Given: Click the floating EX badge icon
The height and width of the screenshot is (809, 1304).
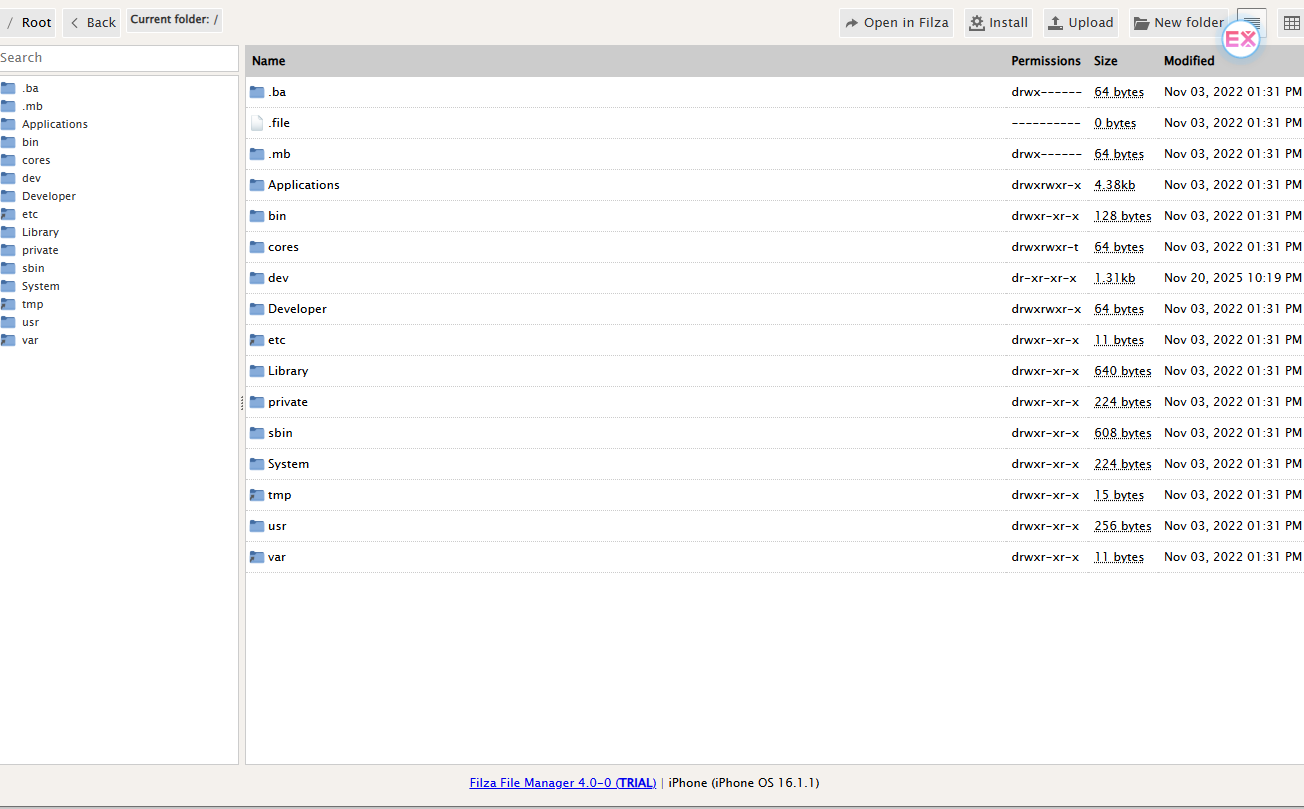Looking at the screenshot, I should pyautogui.click(x=1240, y=40).
